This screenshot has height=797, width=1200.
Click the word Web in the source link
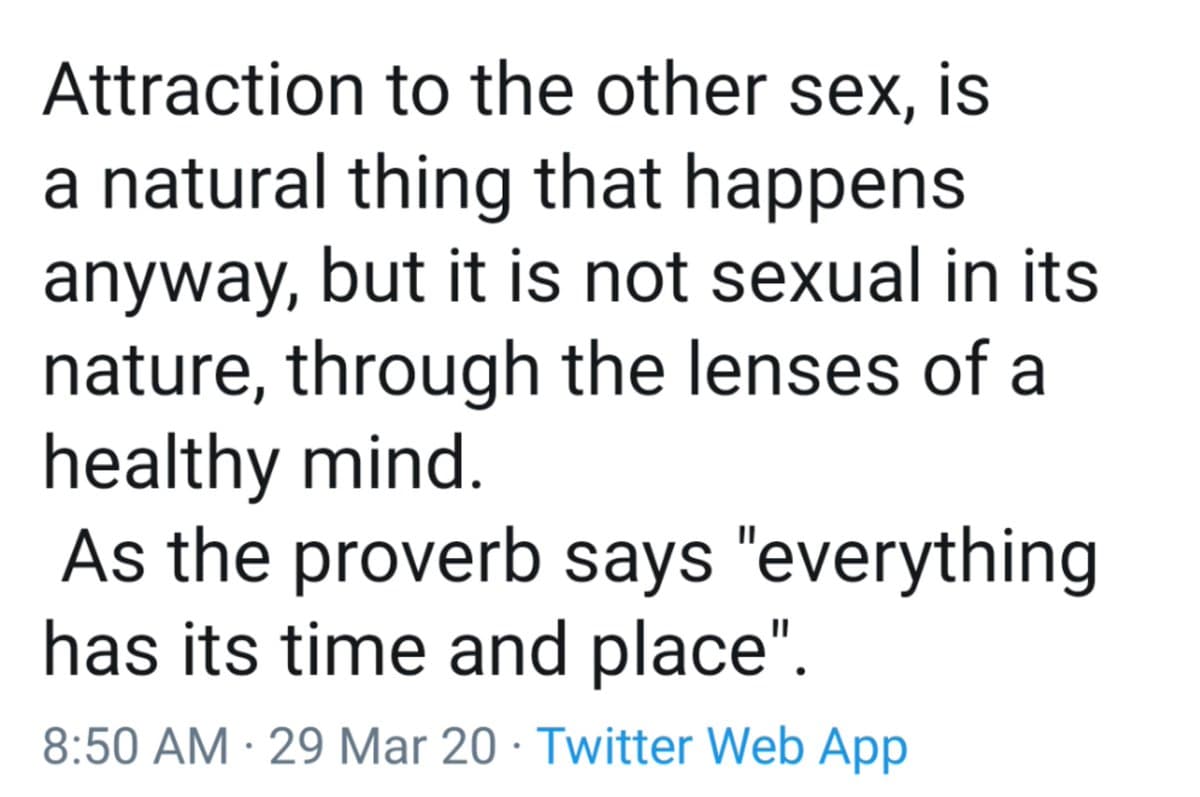coord(764,746)
